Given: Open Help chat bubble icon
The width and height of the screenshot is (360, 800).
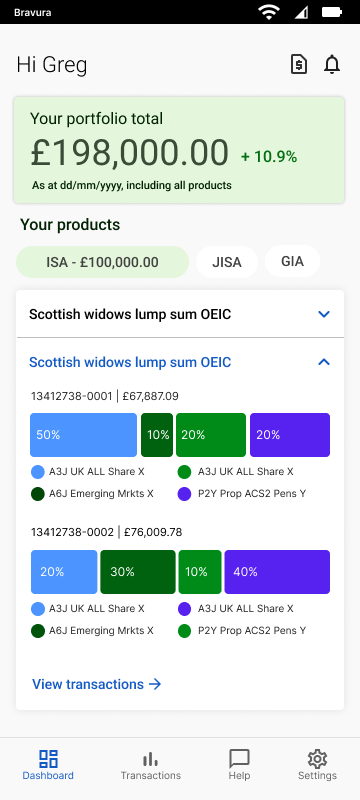Looking at the screenshot, I should tap(239, 759).
